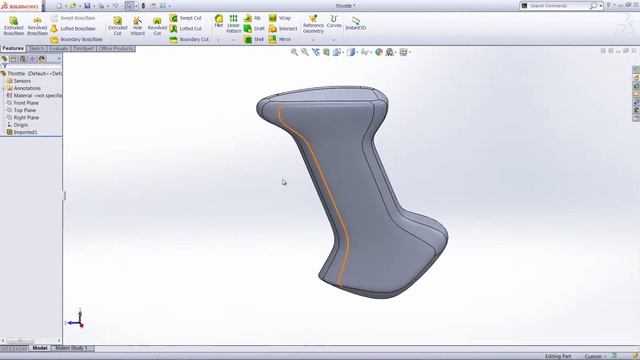Open Apply Scene dropdown
The height and width of the screenshot is (360, 640).
(391, 52)
